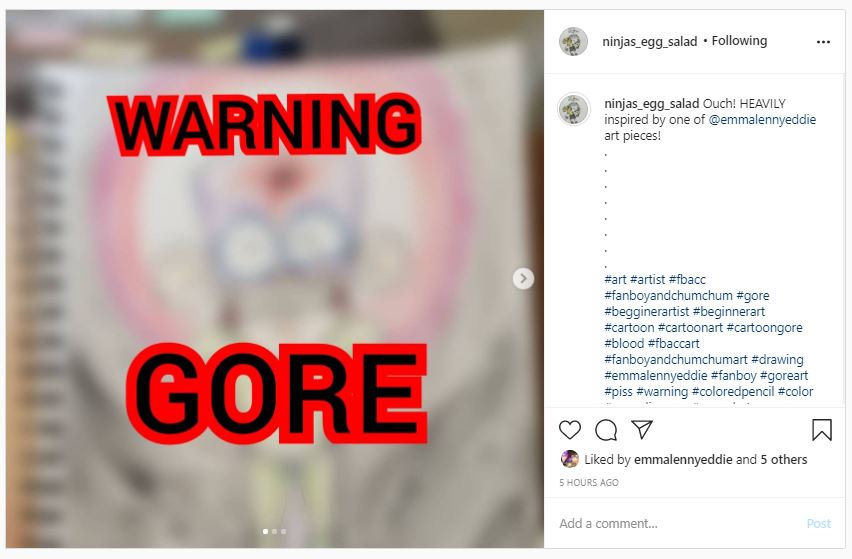Screen dimensions: 852x559
Task: Click the Add a comment field
Action: (x=679, y=523)
